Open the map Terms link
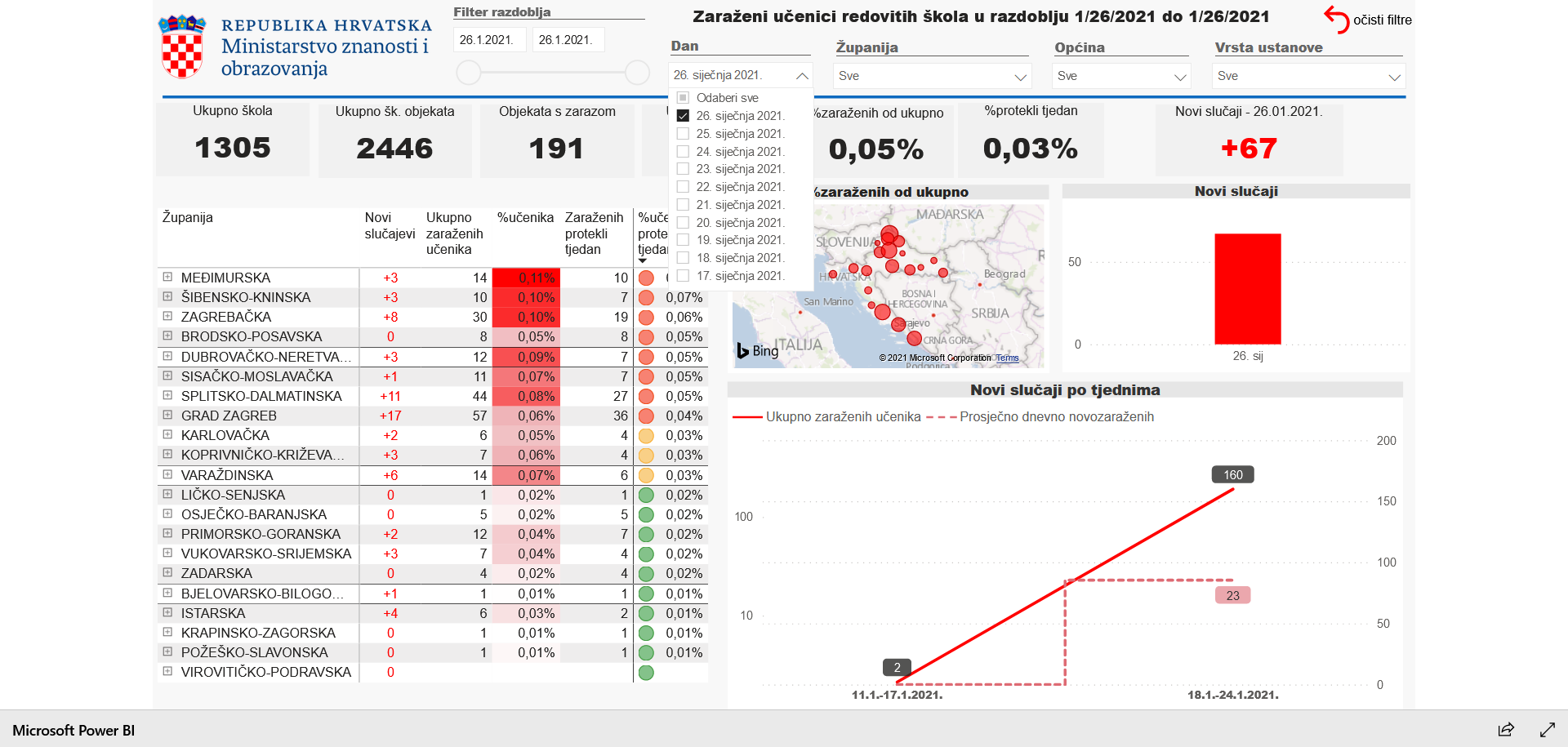This screenshot has width=1568, height=747. click(1007, 358)
